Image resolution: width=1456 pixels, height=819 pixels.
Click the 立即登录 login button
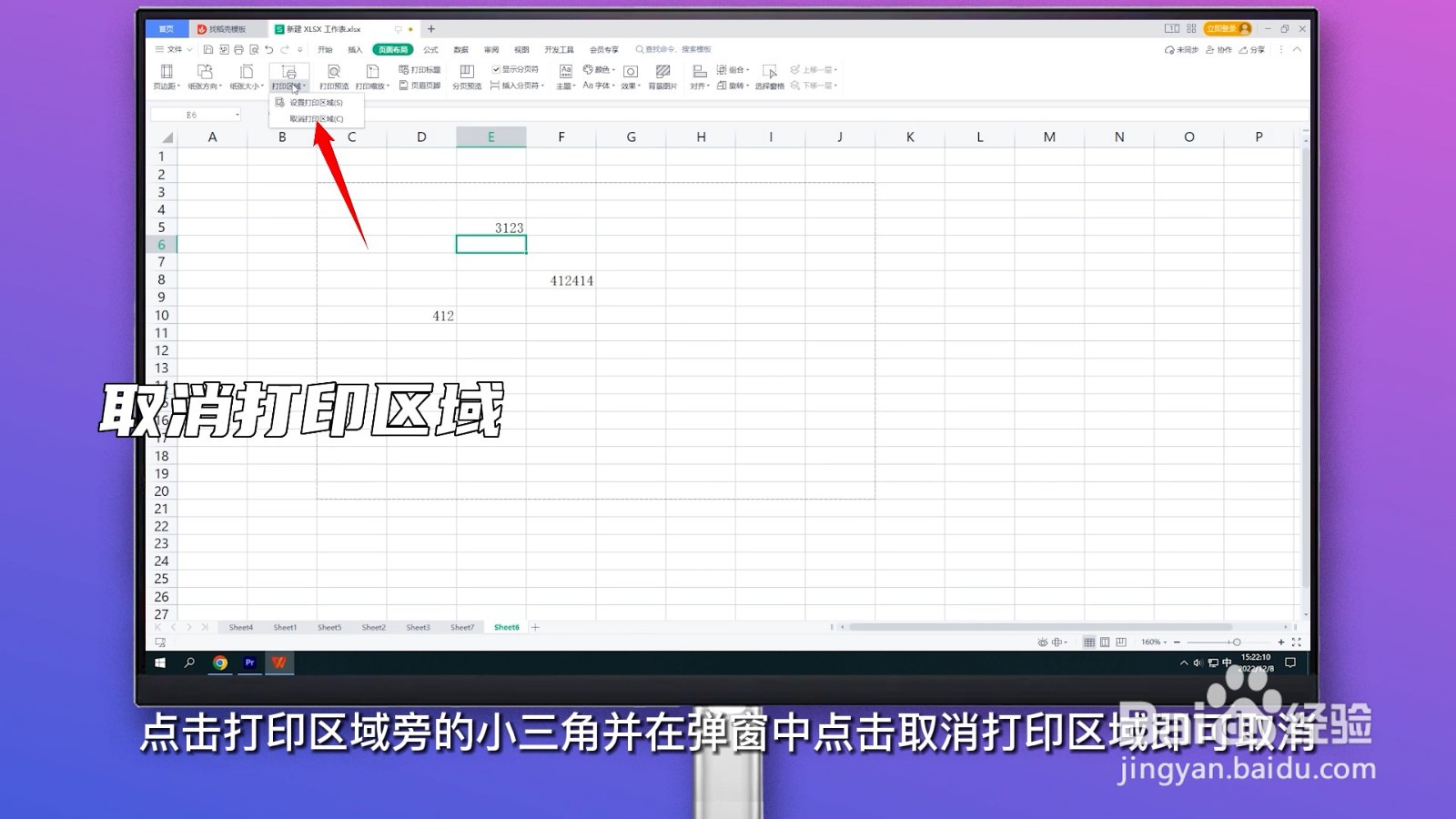click(1228, 28)
